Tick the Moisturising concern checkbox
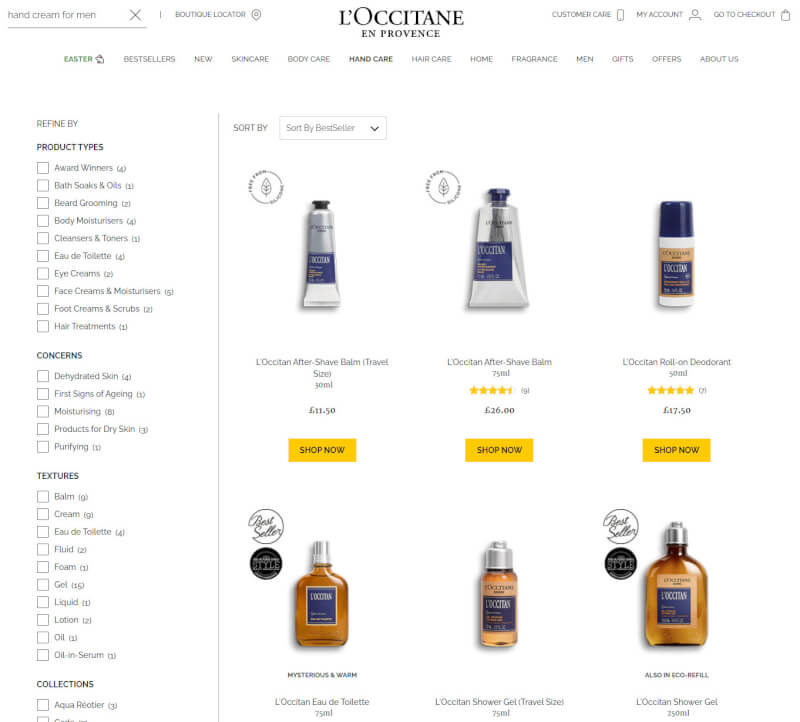The height and width of the screenshot is (722, 800). (x=43, y=411)
